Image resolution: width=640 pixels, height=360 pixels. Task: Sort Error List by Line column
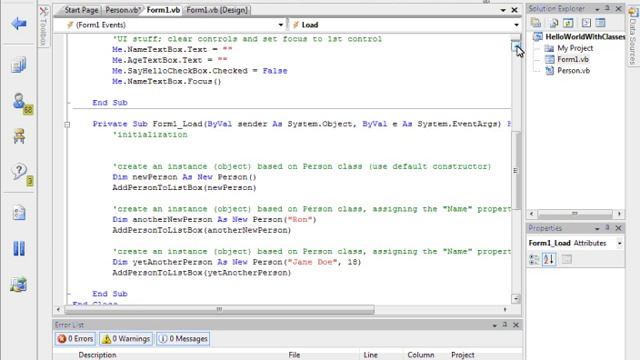[x=371, y=355]
